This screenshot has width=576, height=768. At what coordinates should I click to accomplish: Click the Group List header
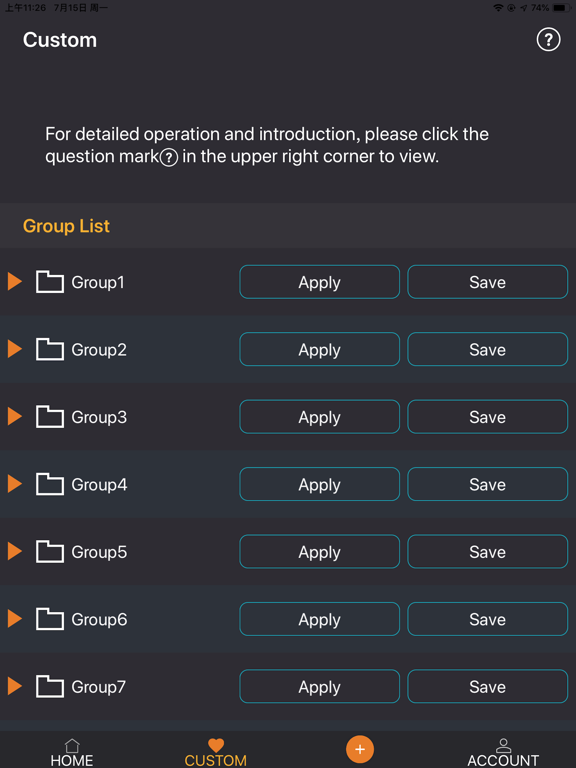coord(66,226)
